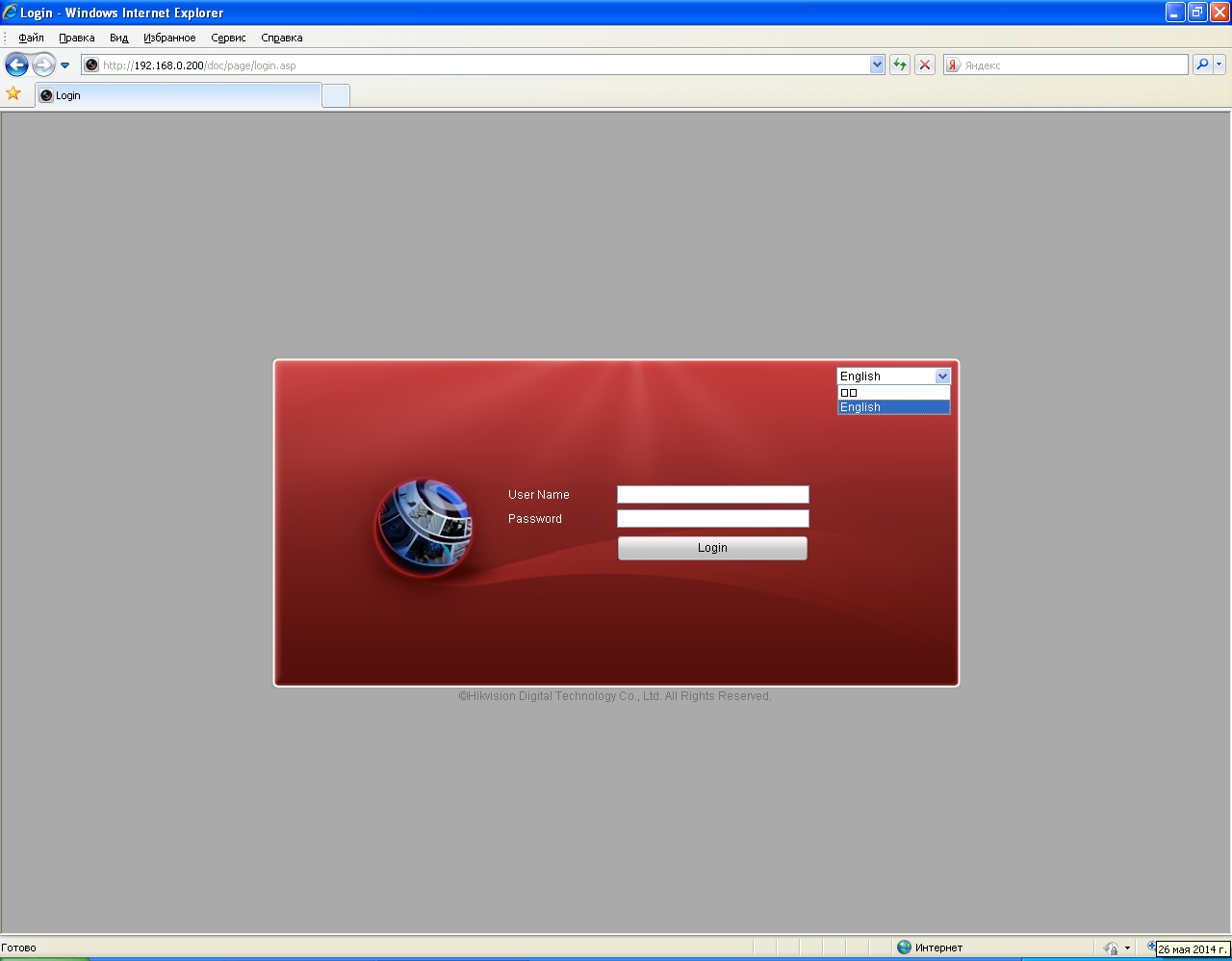Click the magnifier search button
Screen dimensions: 1232x961
1201,65
